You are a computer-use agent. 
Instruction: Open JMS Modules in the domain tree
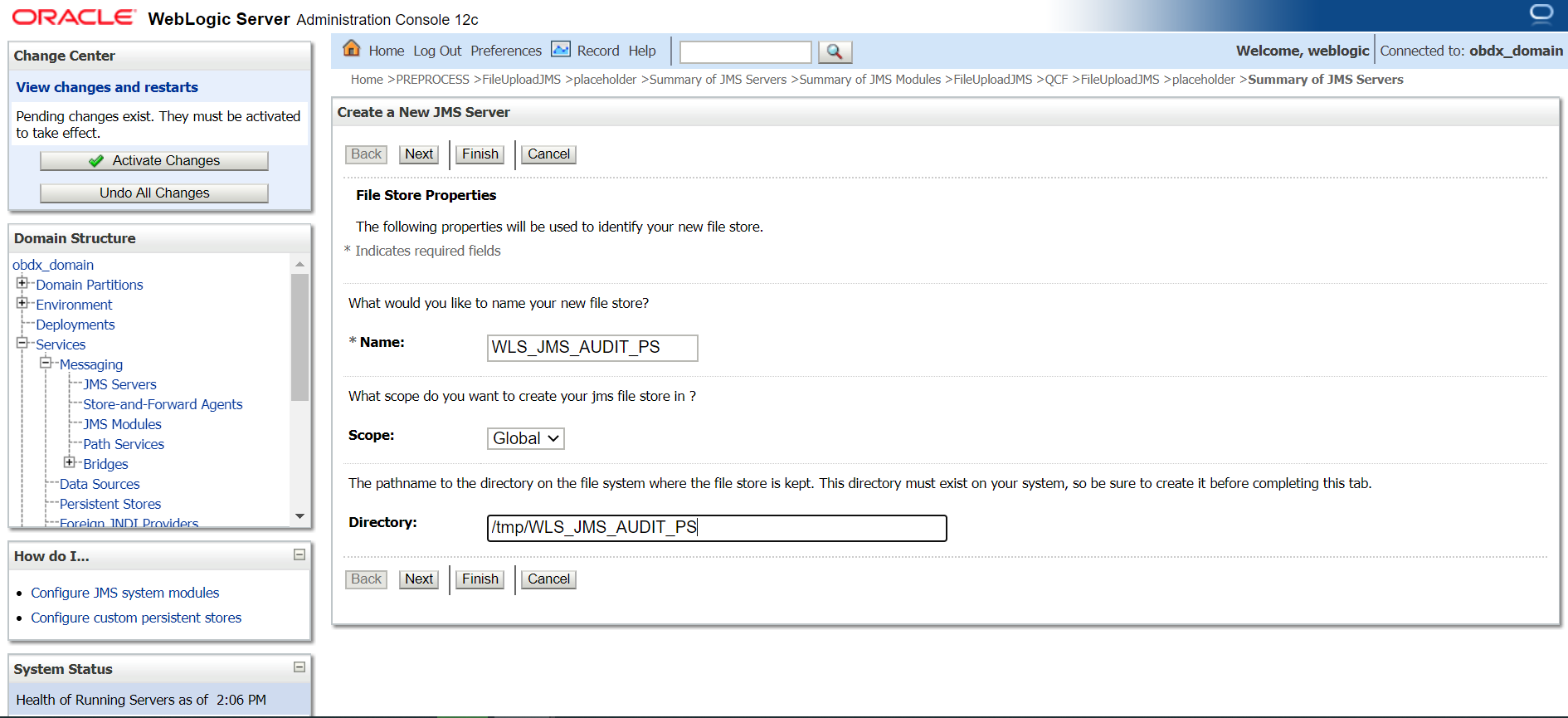click(x=122, y=424)
